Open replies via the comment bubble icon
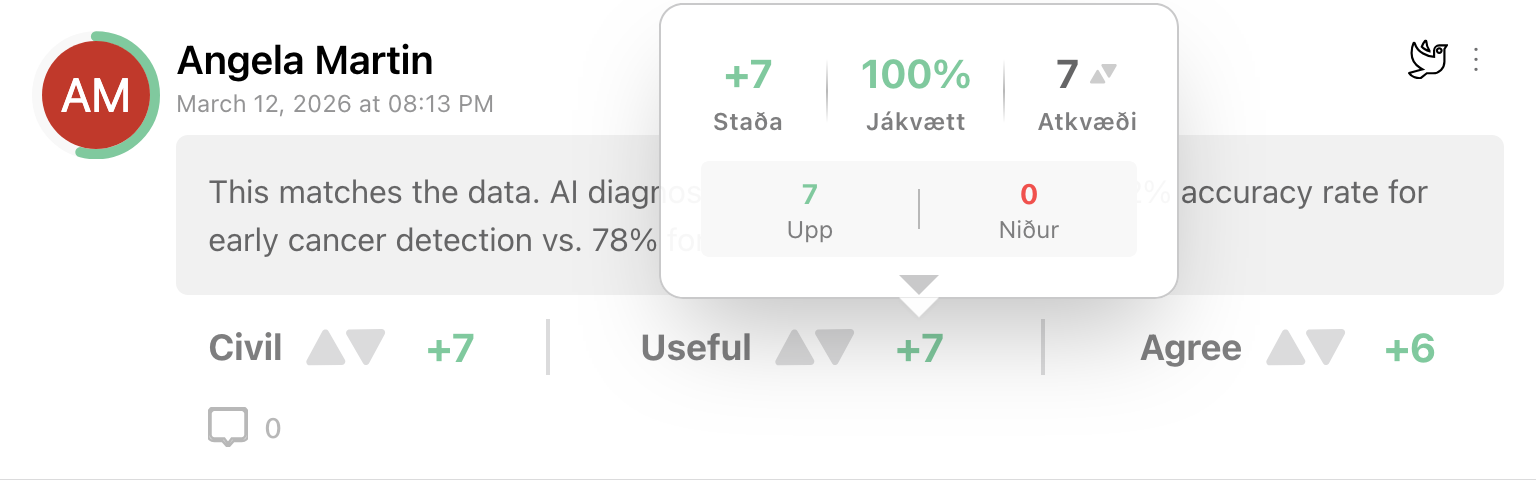 [x=227, y=427]
